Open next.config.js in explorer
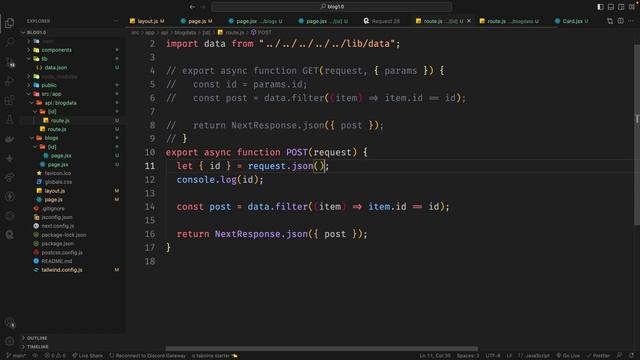Screen dimensions: 640x360 pos(73,226)
